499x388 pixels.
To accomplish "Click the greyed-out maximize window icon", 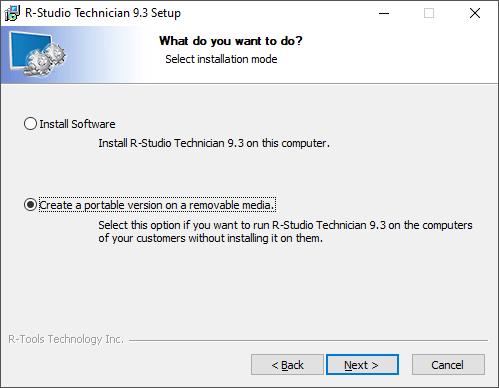I will pyautogui.click(x=429, y=13).
